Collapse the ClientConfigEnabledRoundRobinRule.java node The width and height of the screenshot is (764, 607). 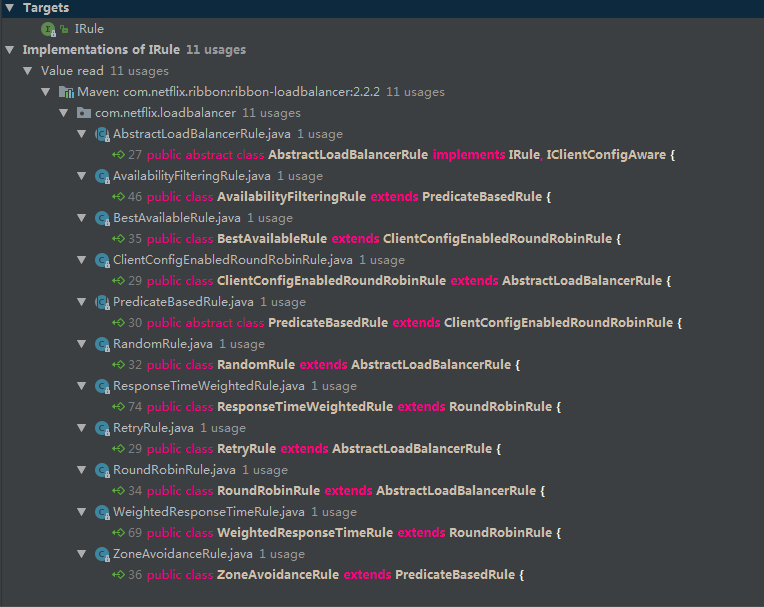coord(82,260)
